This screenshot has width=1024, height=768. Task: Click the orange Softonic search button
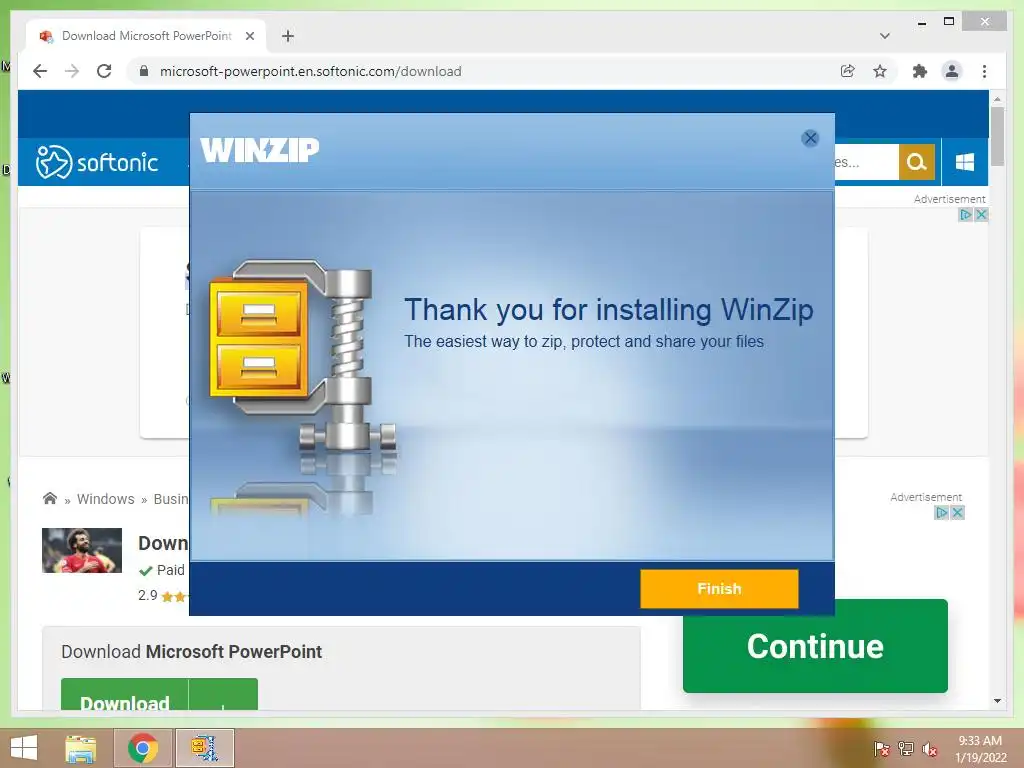click(916, 161)
